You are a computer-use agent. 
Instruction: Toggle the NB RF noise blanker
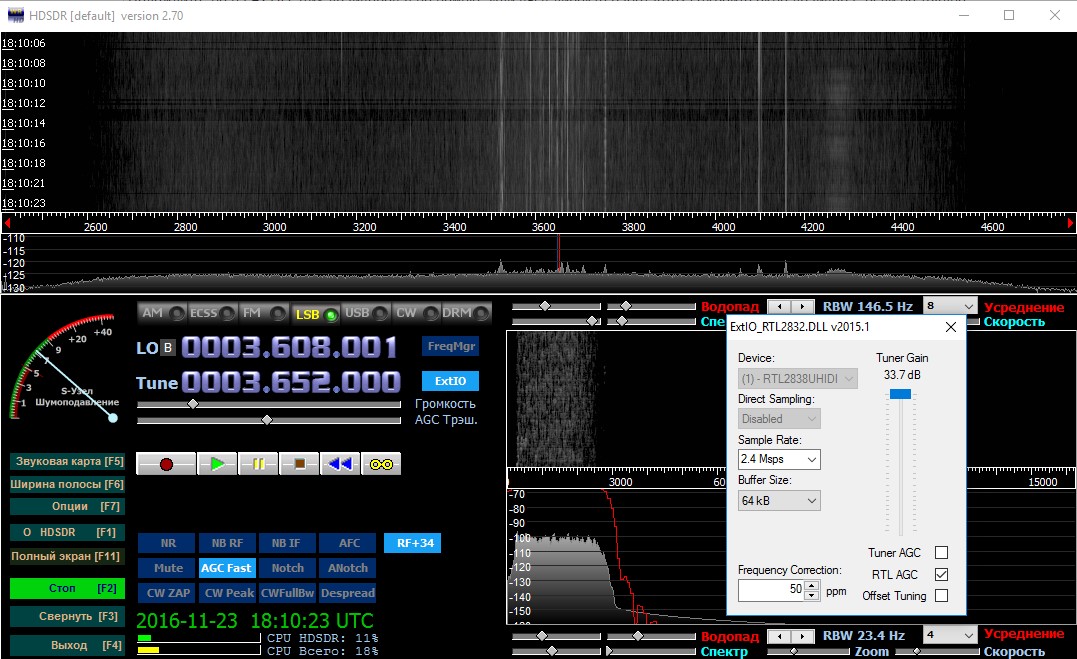coord(227,543)
